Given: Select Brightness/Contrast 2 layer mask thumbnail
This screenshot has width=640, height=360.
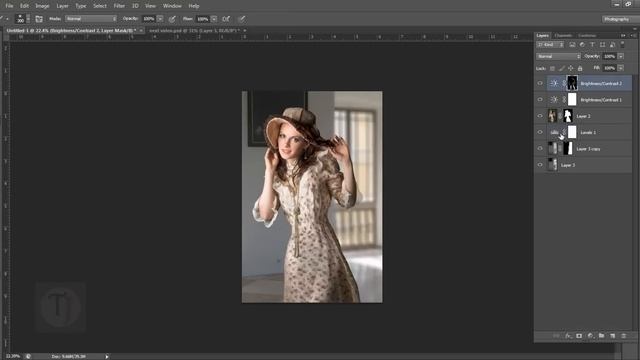Looking at the screenshot, I should (572, 83).
